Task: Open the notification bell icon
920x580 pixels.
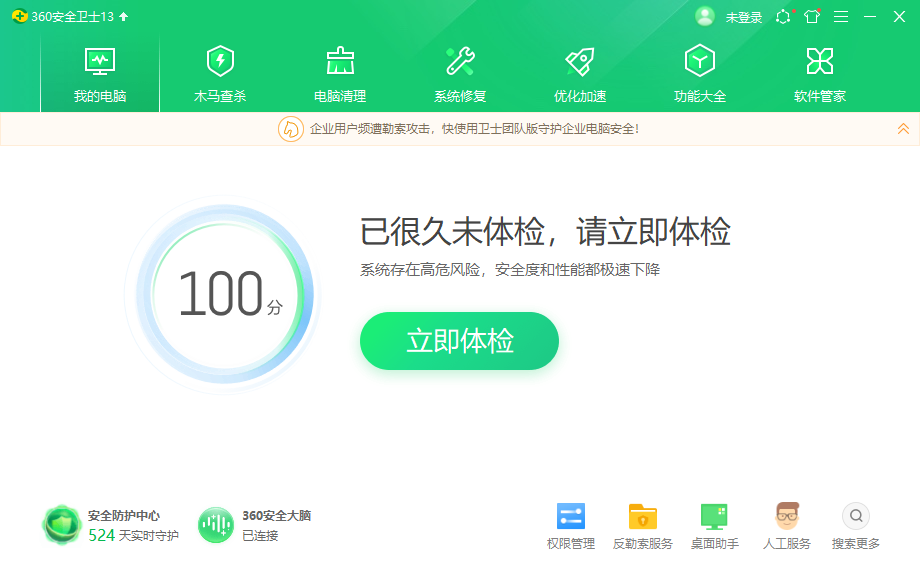Action: (x=783, y=17)
